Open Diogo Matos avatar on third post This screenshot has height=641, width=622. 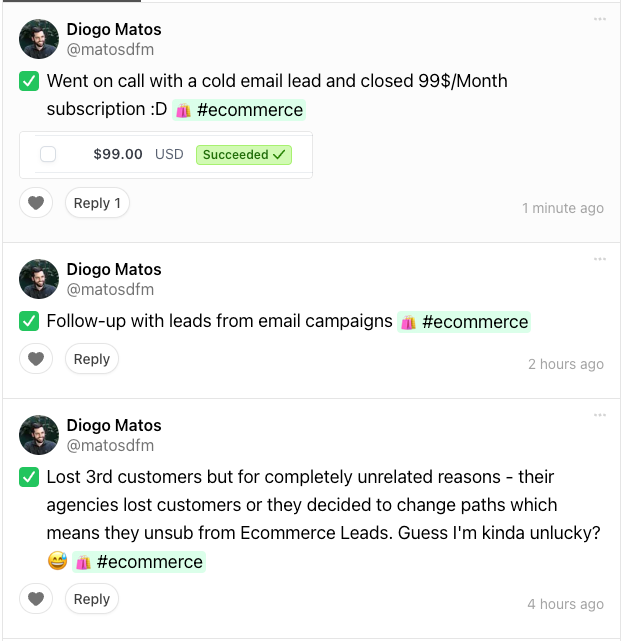click(x=39, y=435)
